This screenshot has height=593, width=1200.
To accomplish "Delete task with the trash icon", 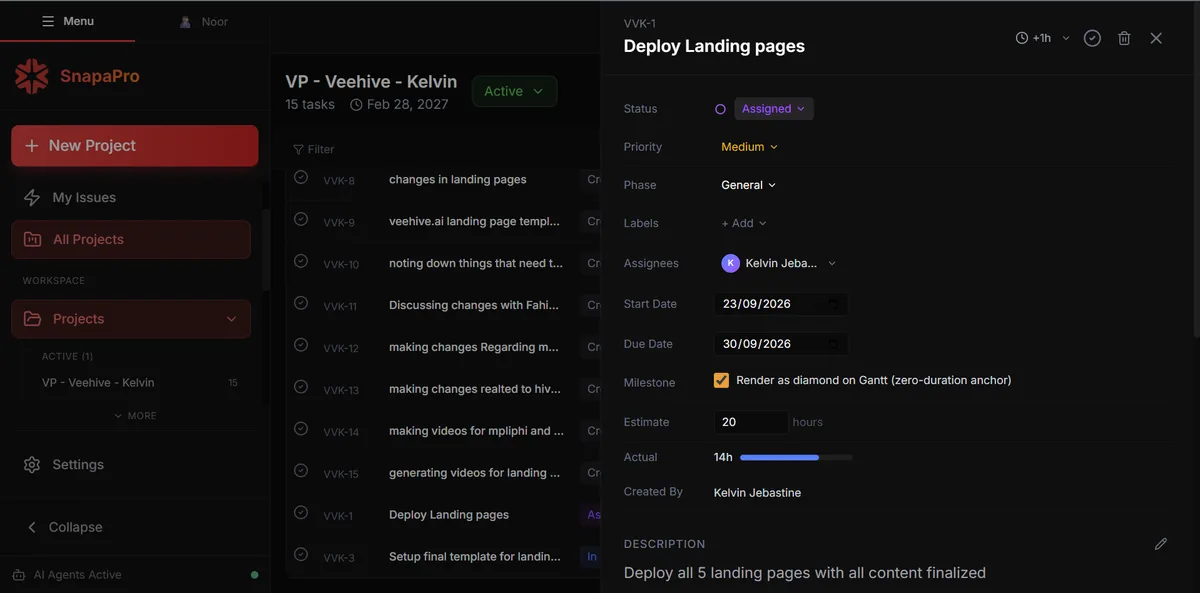I will (1124, 38).
